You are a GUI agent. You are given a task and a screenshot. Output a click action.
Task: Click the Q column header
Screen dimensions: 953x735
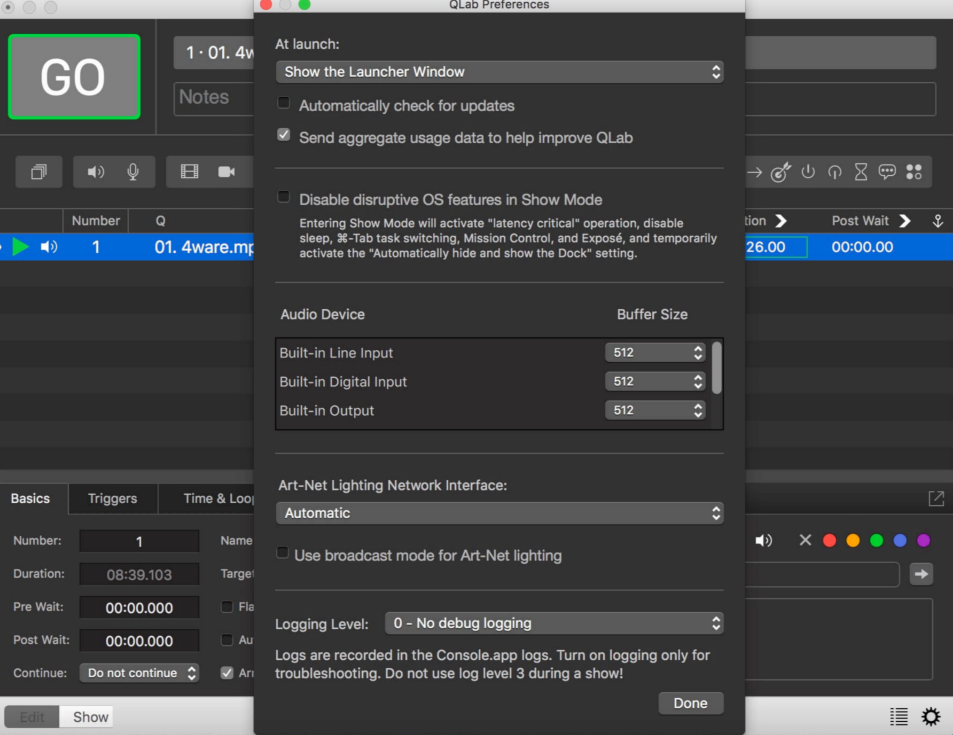(x=160, y=221)
